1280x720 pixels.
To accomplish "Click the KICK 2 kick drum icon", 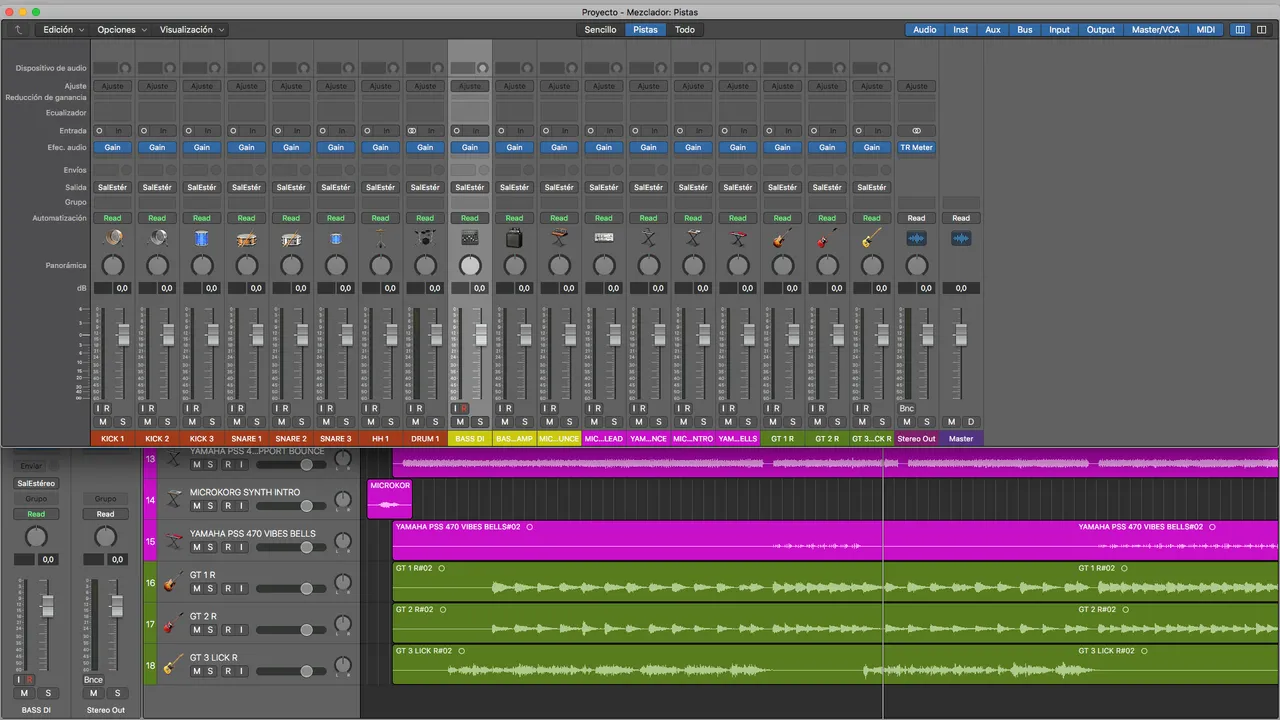I will 157,238.
